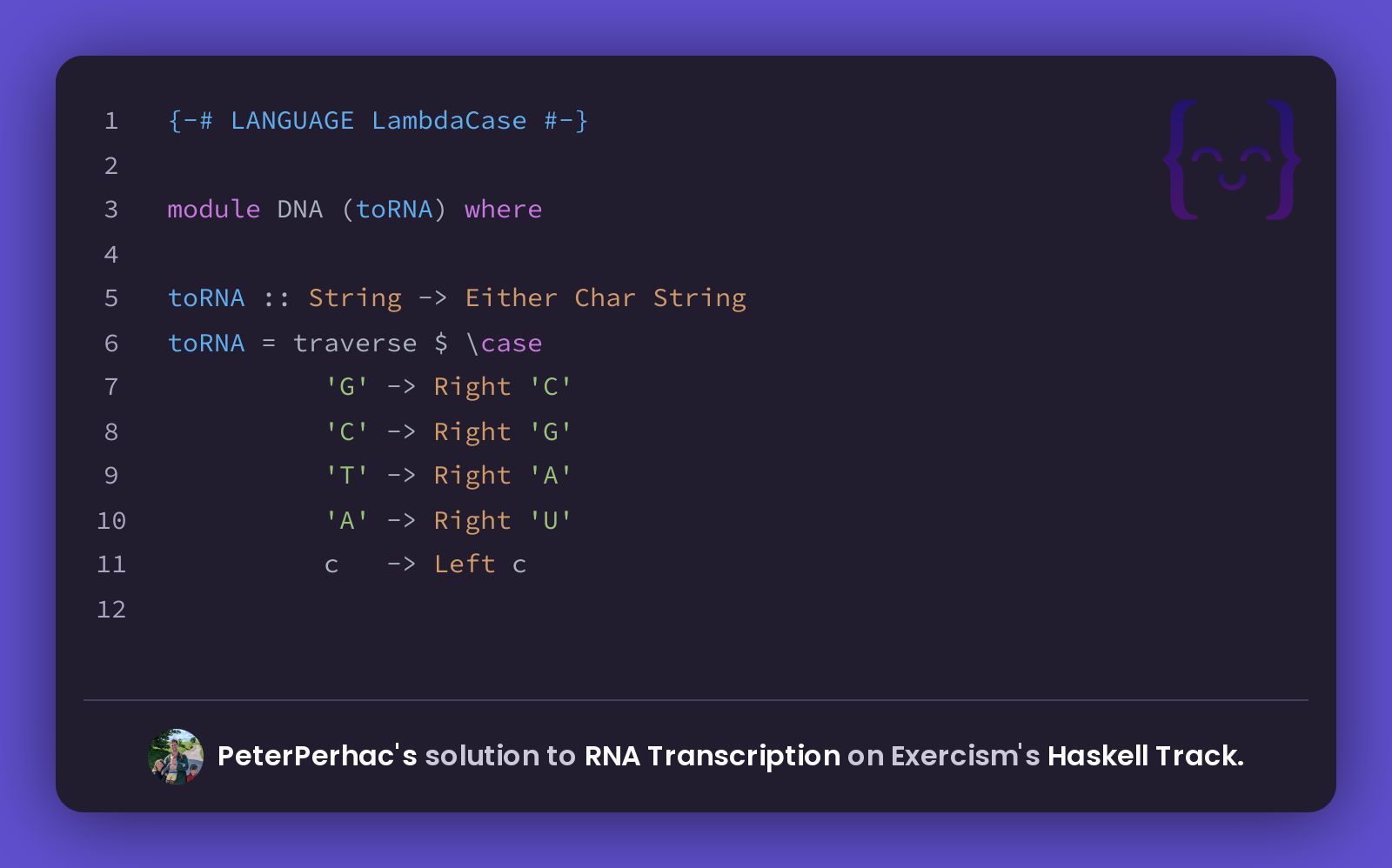The height and width of the screenshot is (868, 1392).
Task: Click the LANGUAGE LambdaCase pragma
Action: coord(378,121)
